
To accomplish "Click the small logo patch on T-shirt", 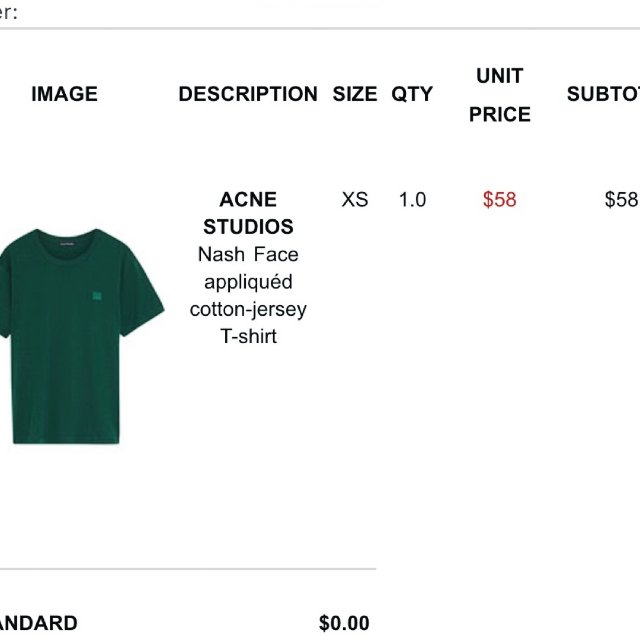I will pyautogui.click(x=97, y=296).
